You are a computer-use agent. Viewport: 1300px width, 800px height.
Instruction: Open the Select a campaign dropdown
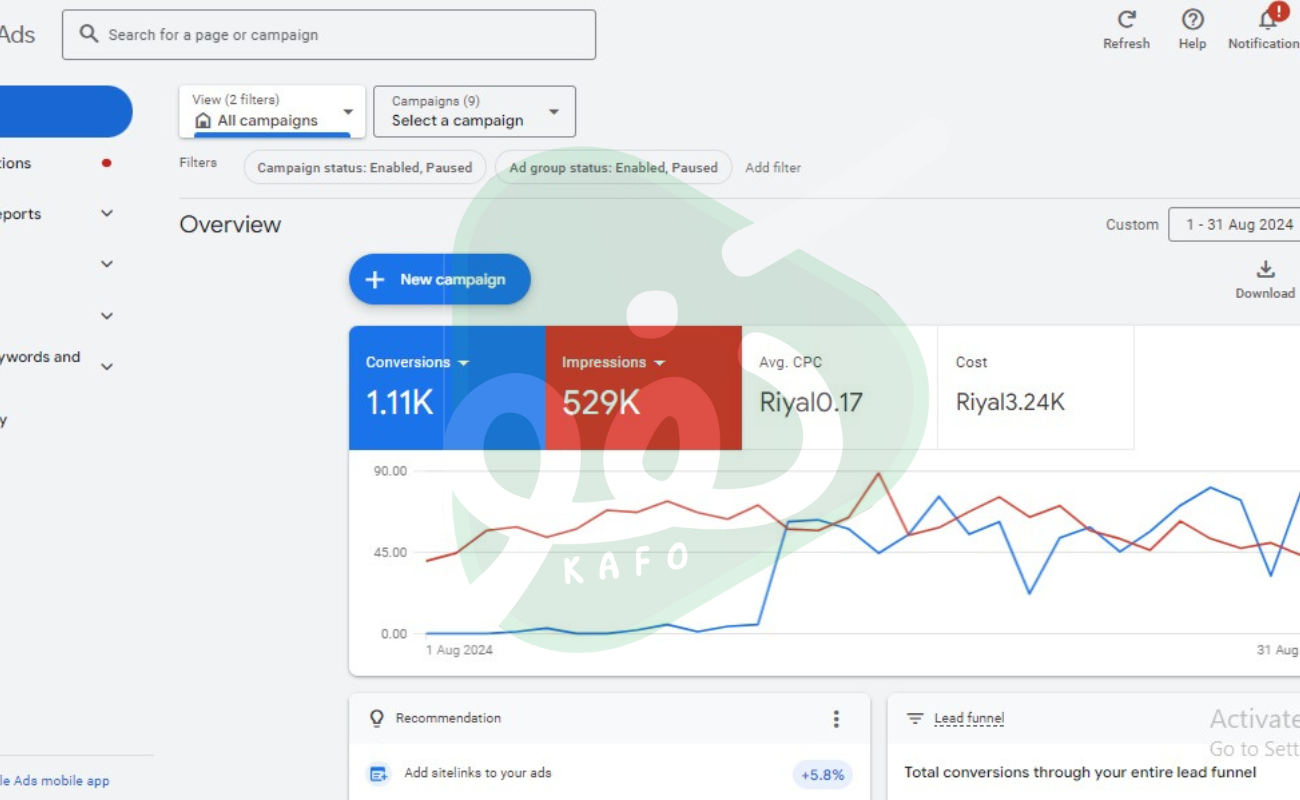pyautogui.click(x=474, y=111)
